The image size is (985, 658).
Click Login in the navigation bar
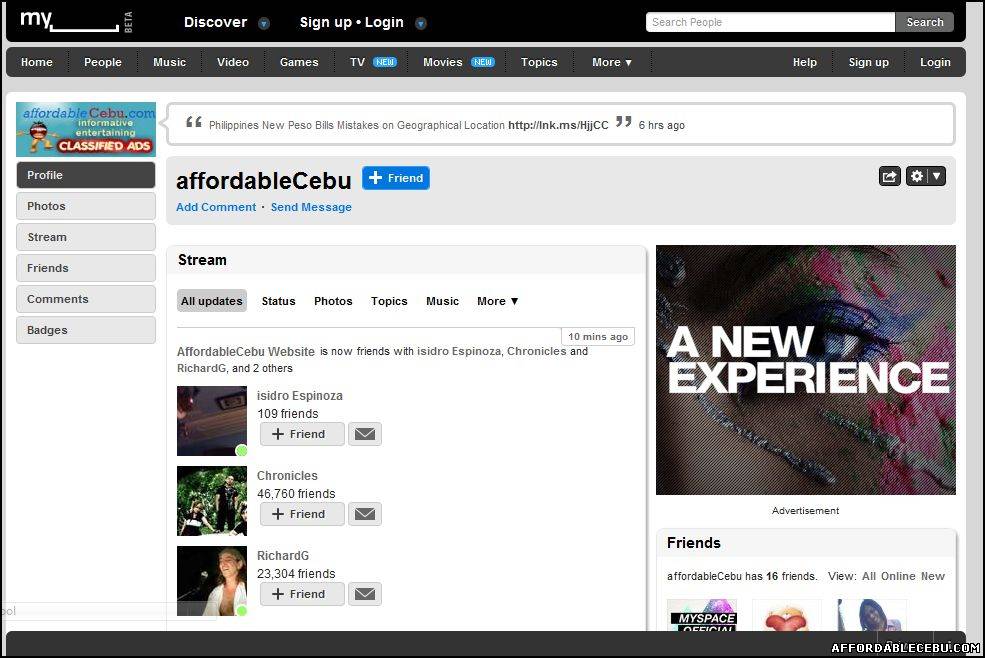935,62
